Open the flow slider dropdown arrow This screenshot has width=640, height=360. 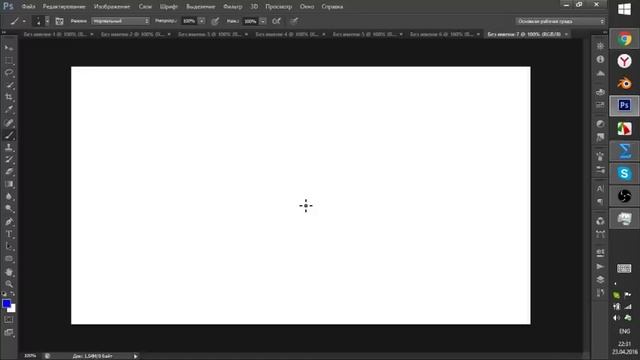(x=263, y=21)
